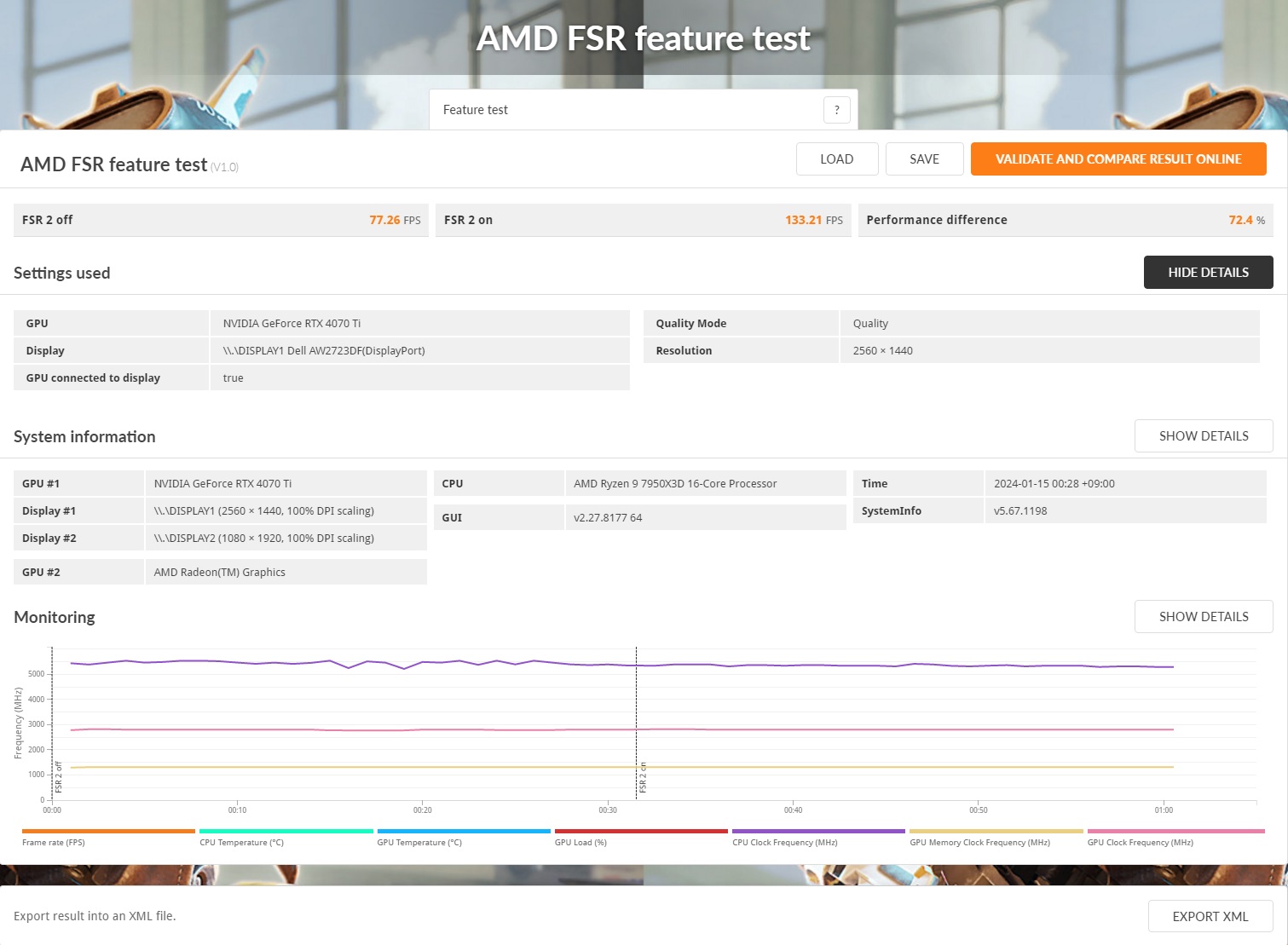Click the 133.21 FPS score for FSR 2 on
1288x945 pixels.
click(x=814, y=220)
